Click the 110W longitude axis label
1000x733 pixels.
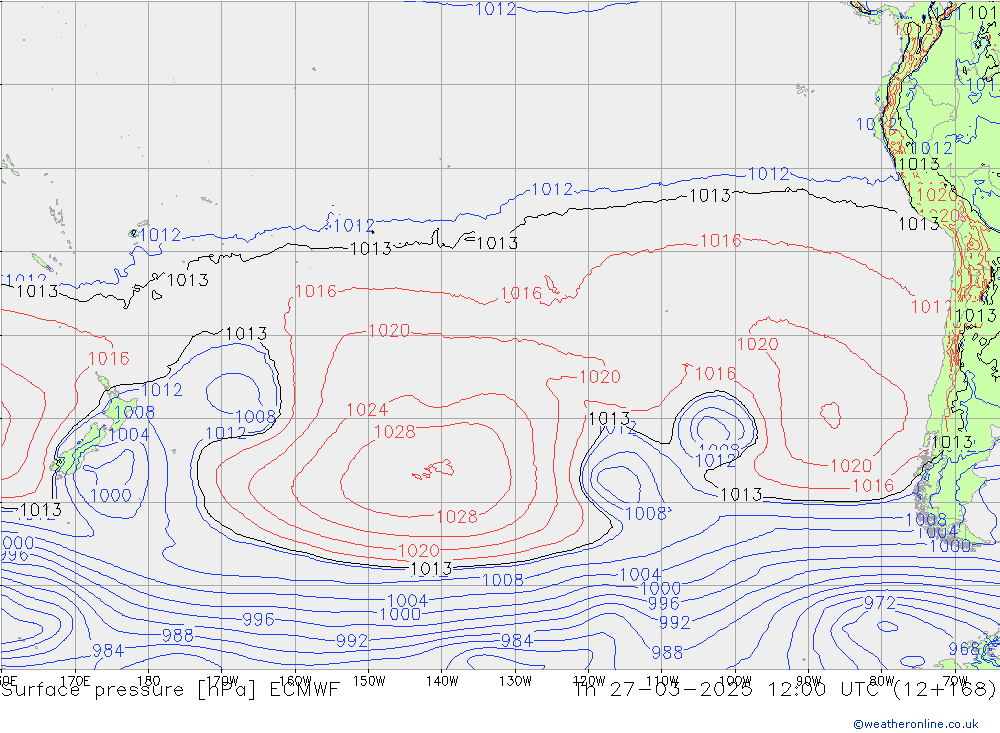pos(662,681)
